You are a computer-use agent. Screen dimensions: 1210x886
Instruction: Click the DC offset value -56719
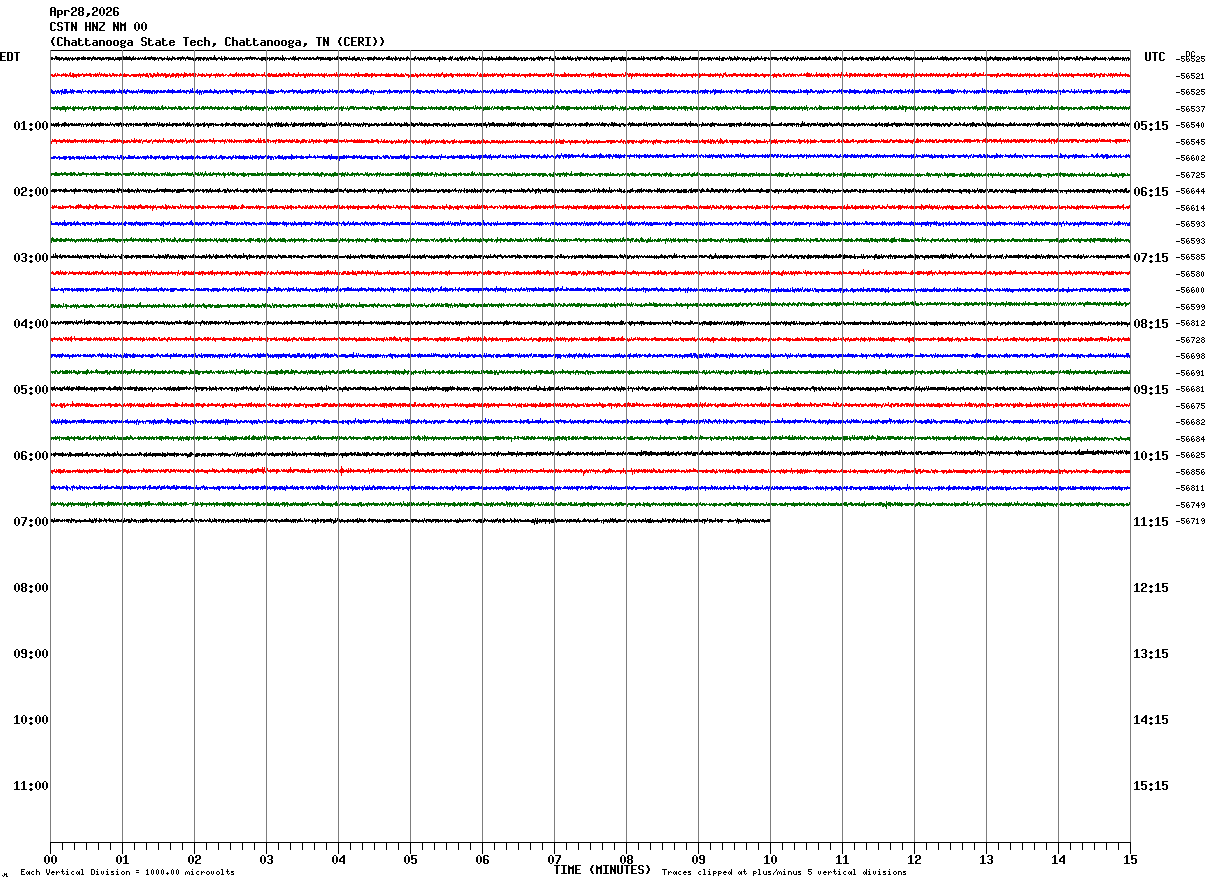pos(1191,521)
